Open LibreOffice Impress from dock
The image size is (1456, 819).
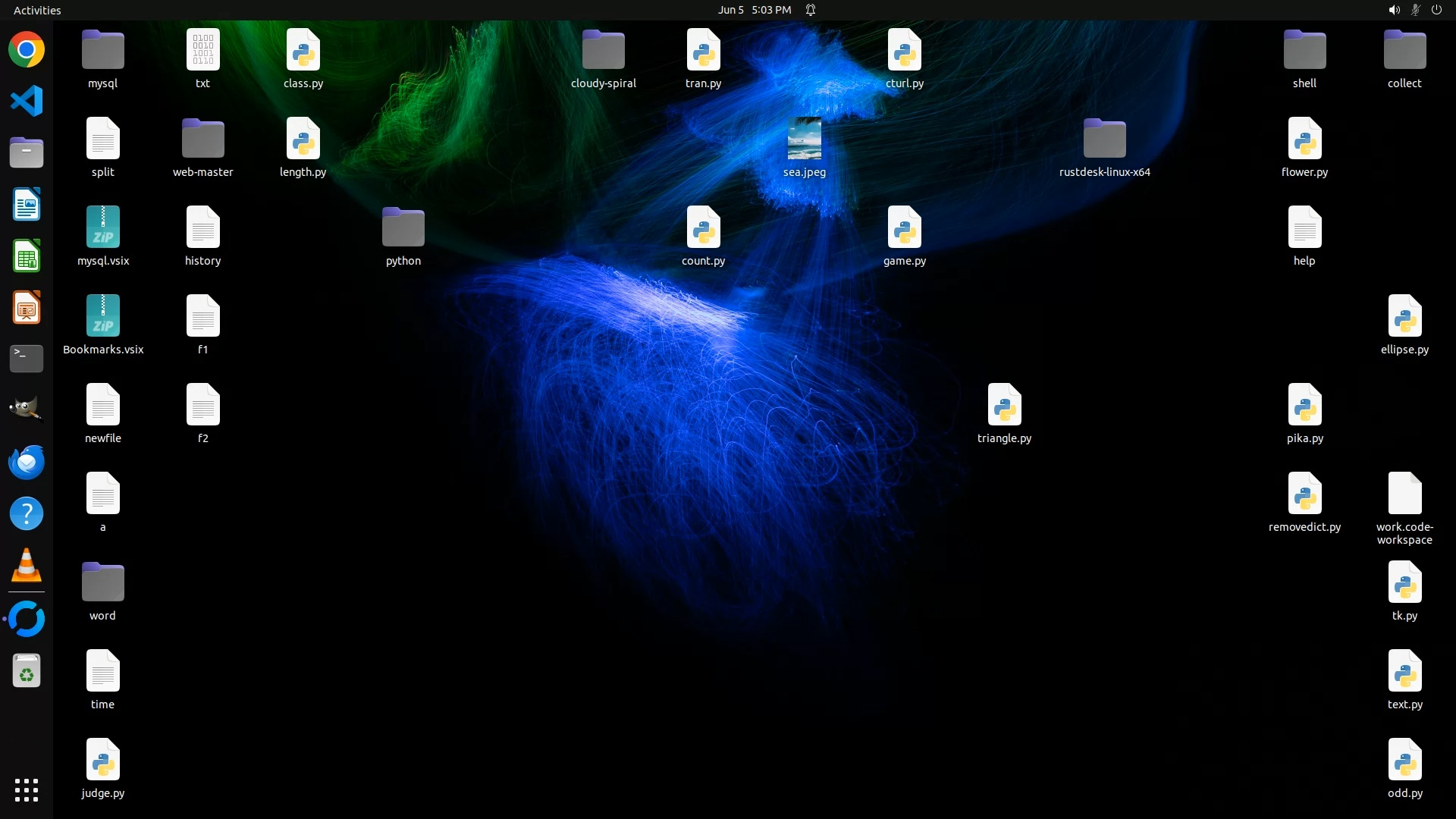[x=27, y=308]
